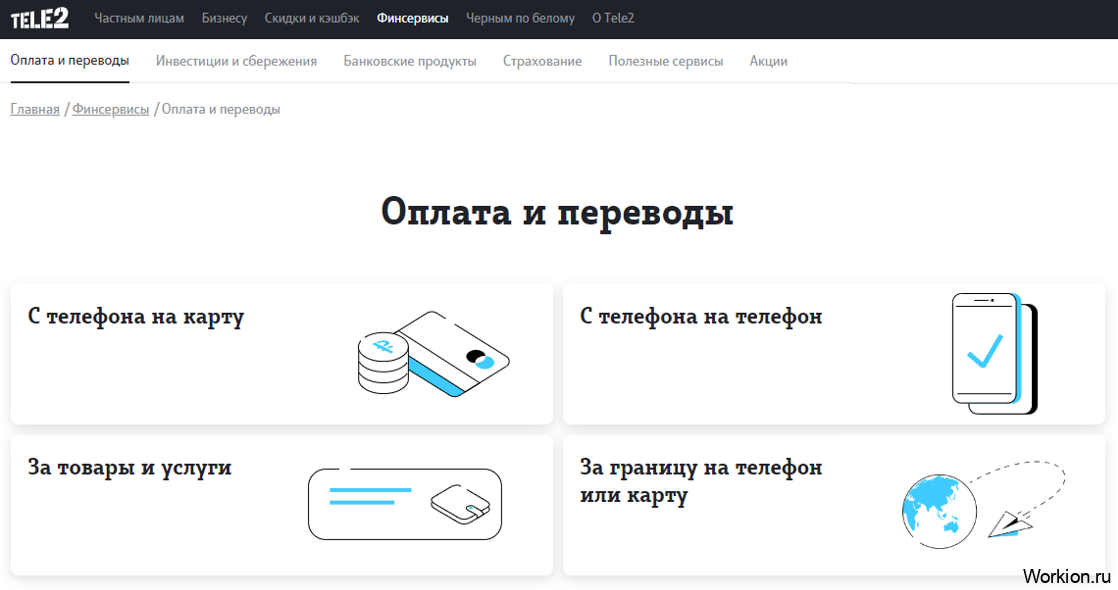Choose the За товары и услуги title
Image resolution: width=1118 pixels, height=590 pixels.
[130, 468]
